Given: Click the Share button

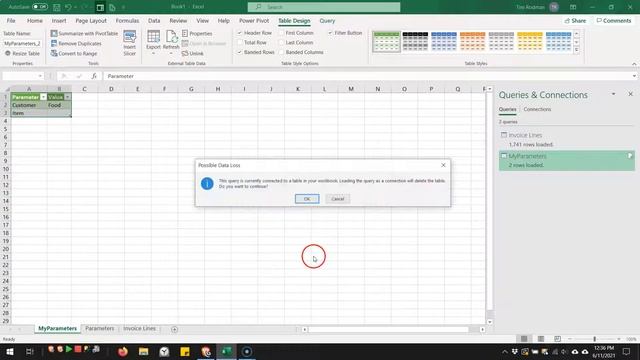Looking at the screenshot, I should click(x=575, y=20).
